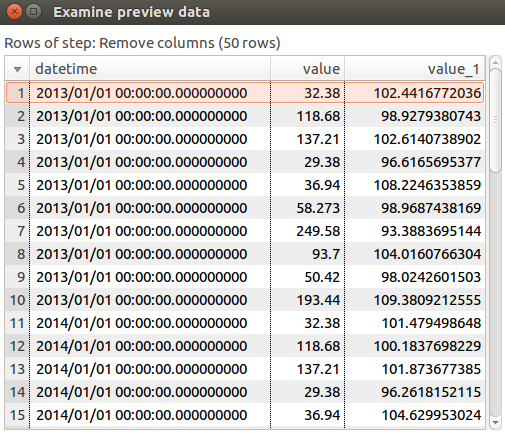
Task: Select the cell with value 118.68 in row 2
Action: coord(307,116)
